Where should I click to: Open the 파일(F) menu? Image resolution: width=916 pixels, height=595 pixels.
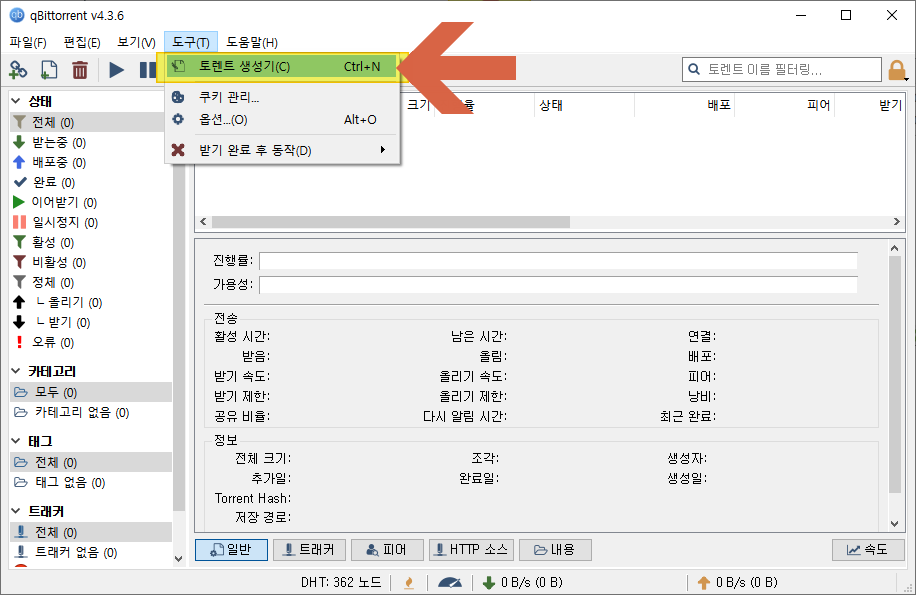[x=28, y=43]
